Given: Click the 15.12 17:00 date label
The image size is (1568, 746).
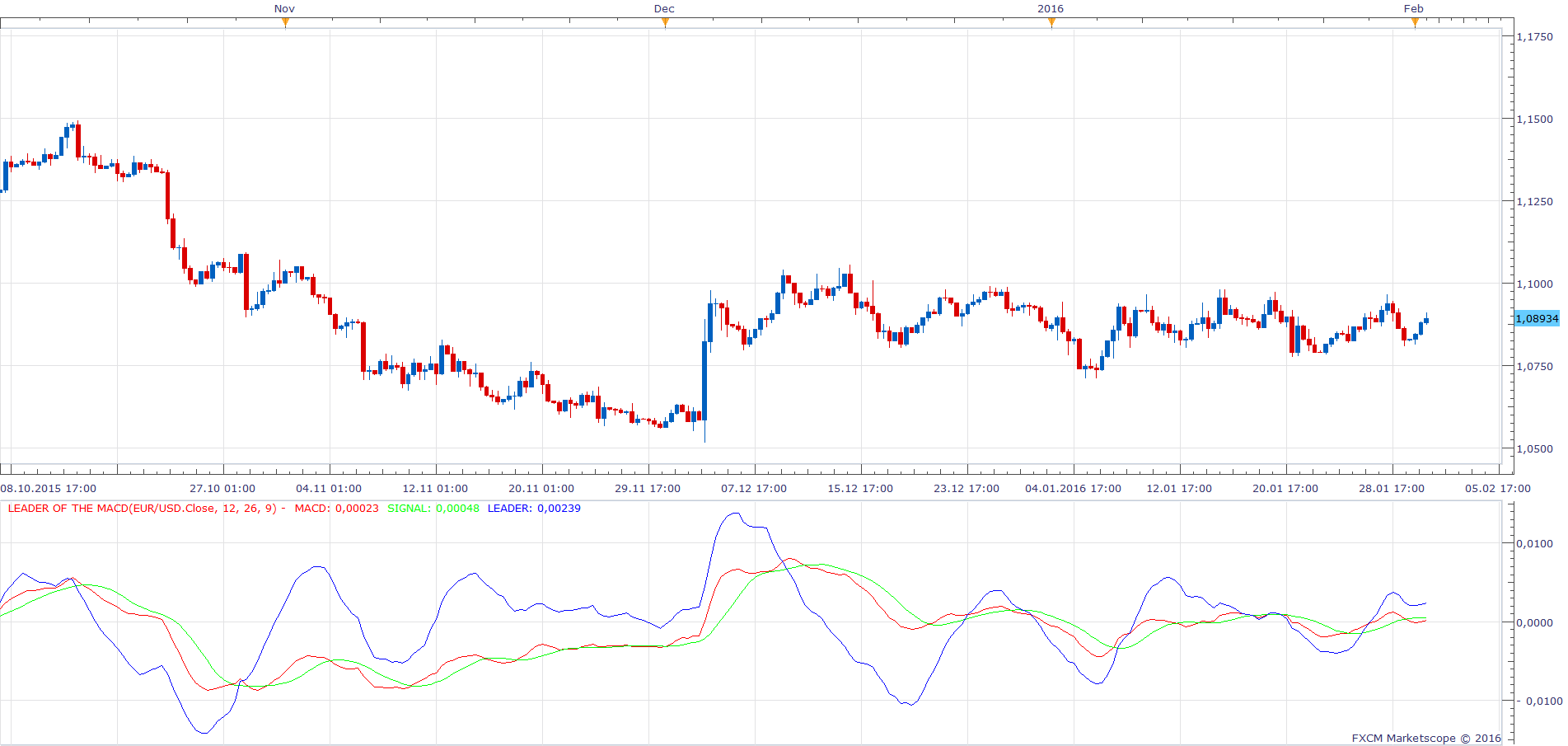Looking at the screenshot, I should (860, 488).
